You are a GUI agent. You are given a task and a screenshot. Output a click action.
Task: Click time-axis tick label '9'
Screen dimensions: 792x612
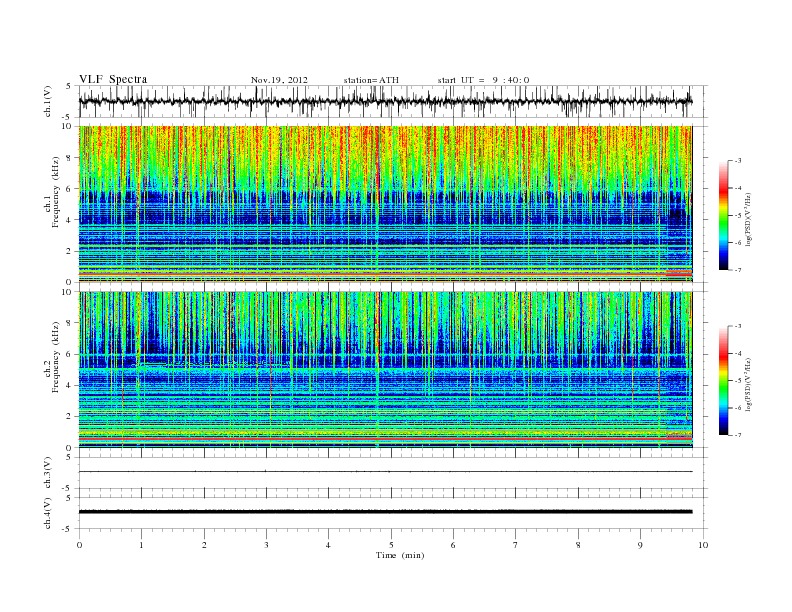pyautogui.click(x=640, y=545)
